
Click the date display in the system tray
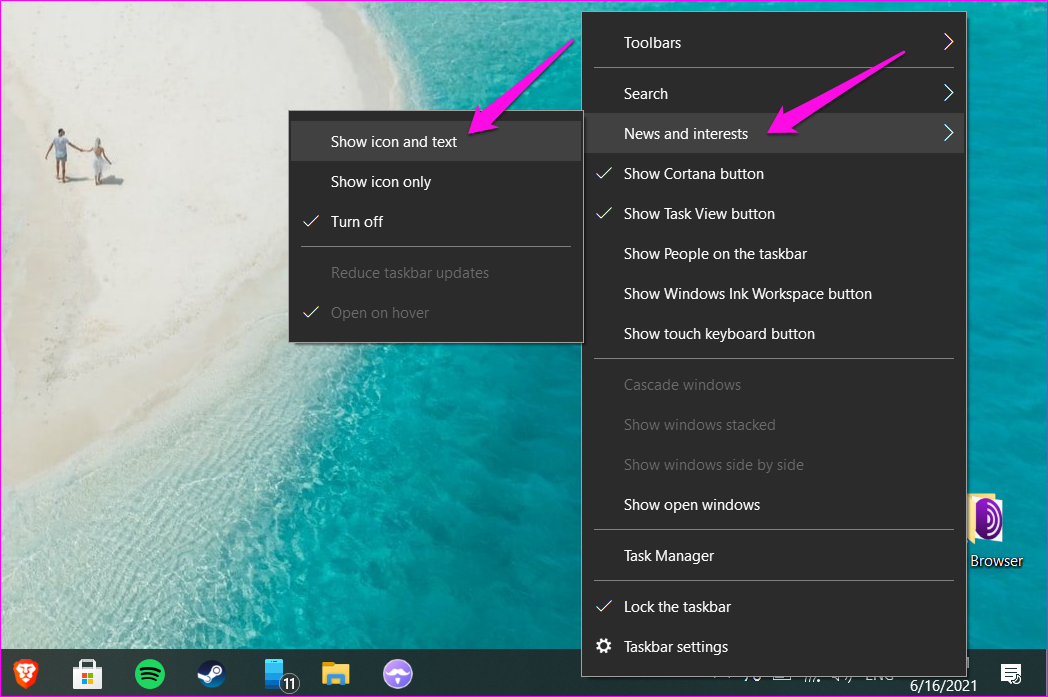tap(942, 684)
